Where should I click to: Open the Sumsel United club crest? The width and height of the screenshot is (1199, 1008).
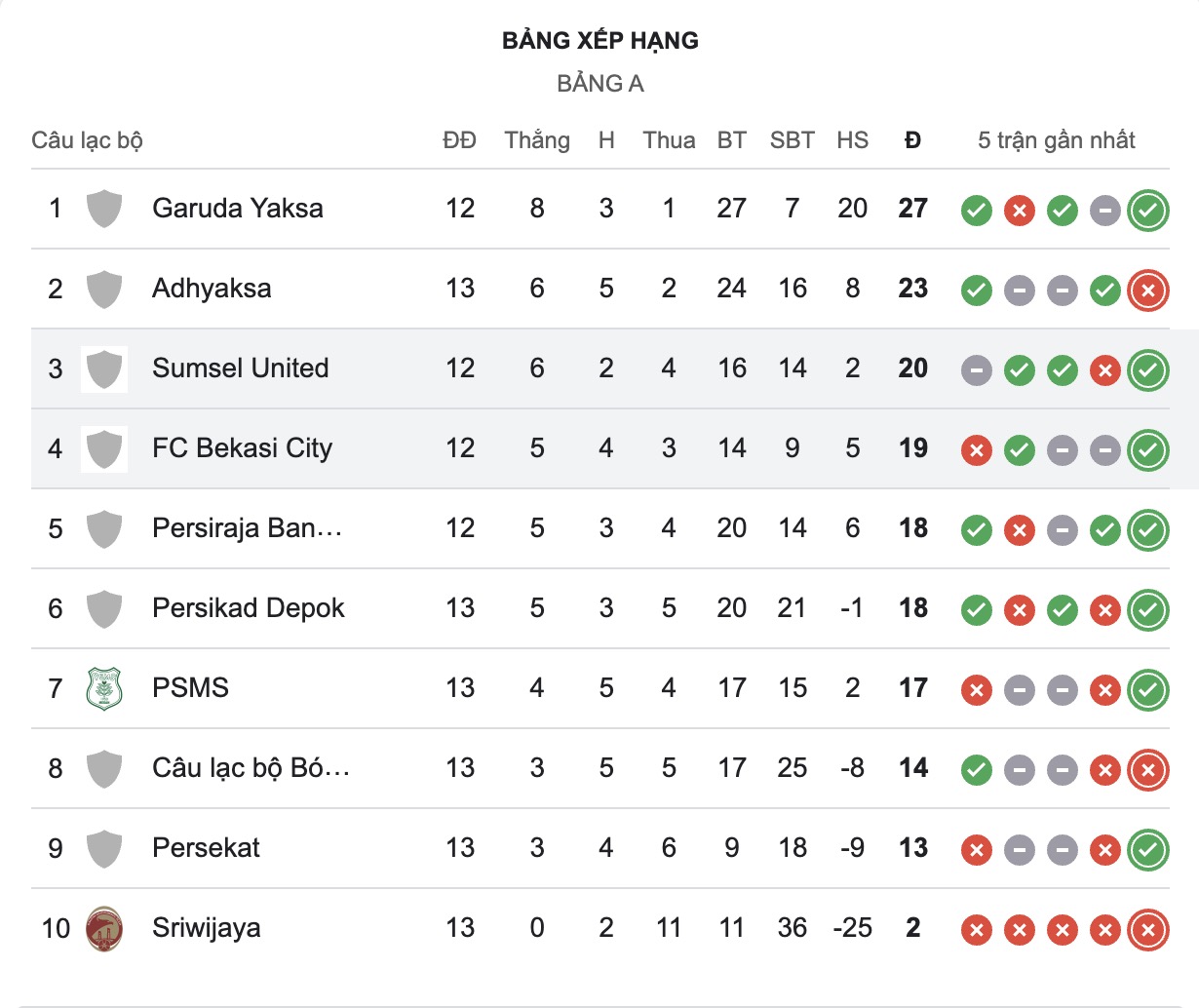pos(104,368)
